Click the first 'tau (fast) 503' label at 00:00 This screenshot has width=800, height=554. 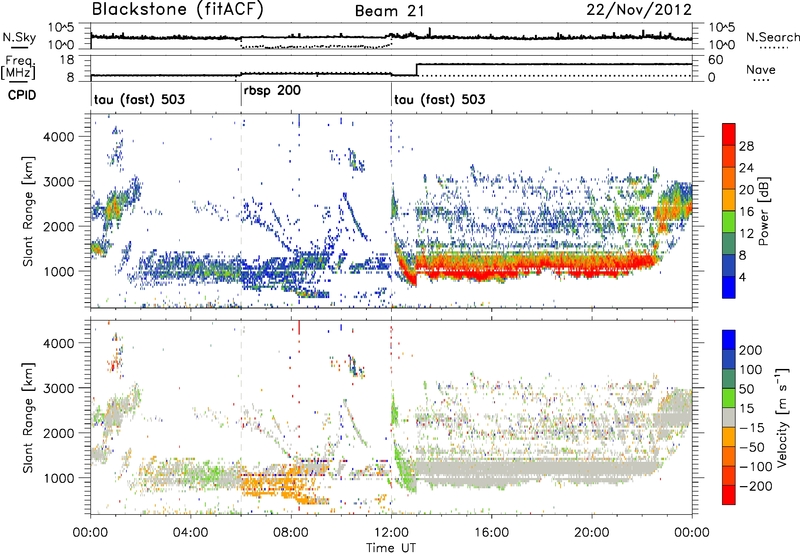[x=139, y=99]
